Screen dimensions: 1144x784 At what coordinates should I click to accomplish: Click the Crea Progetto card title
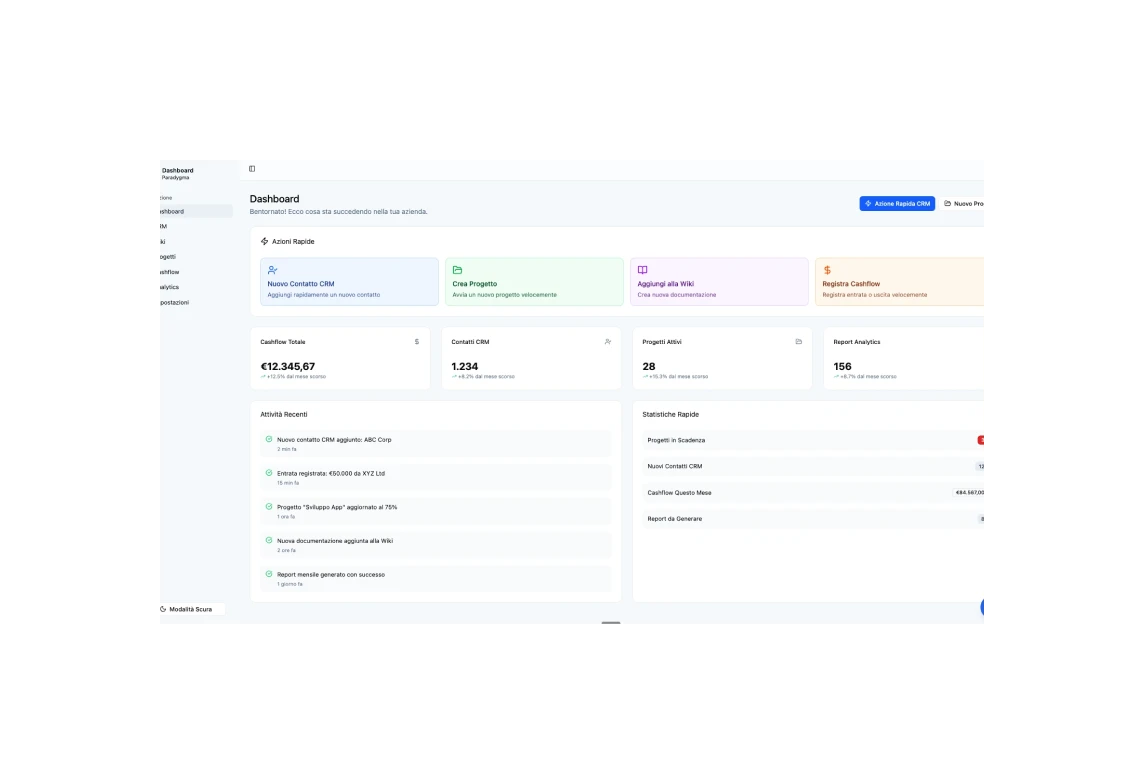point(474,284)
